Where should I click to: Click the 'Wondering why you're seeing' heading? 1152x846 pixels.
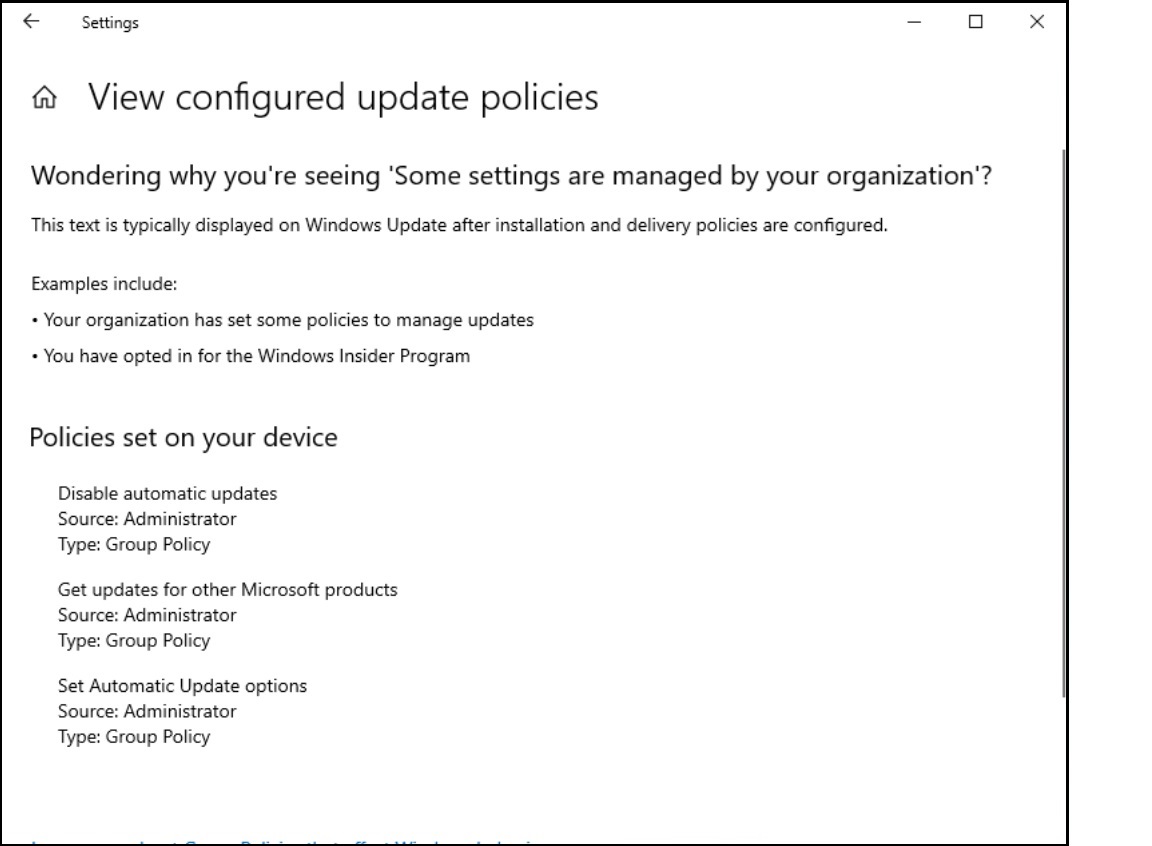pyautogui.click(x=510, y=176)
